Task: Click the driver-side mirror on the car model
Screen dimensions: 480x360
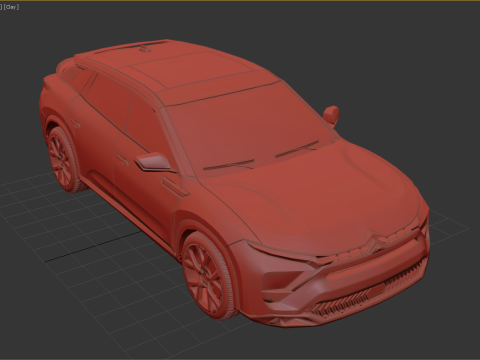Action: pos(153,162)
